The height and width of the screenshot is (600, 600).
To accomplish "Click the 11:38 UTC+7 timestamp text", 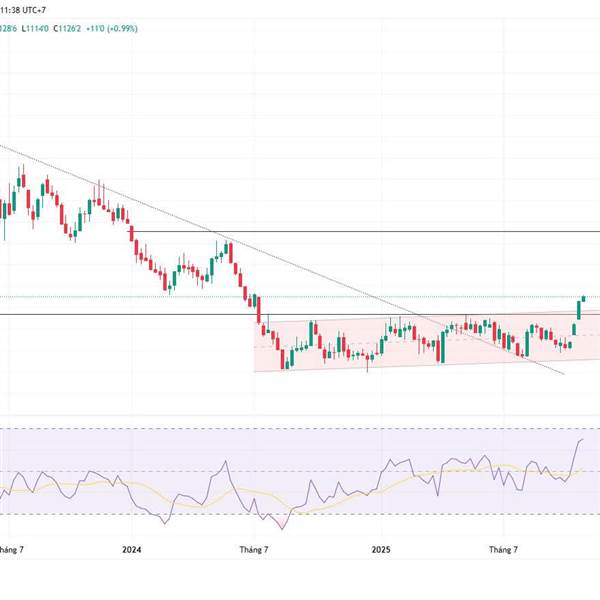I will pyautogui.click(x=23, y=10).
